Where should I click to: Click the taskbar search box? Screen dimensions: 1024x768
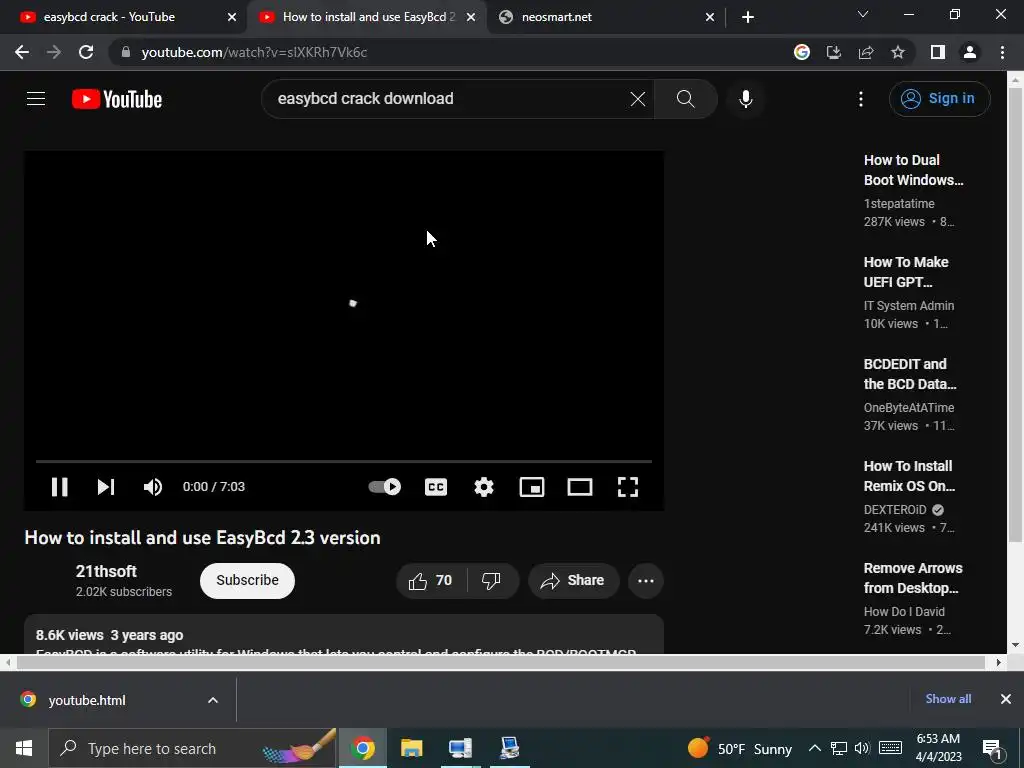click(194, 748)
